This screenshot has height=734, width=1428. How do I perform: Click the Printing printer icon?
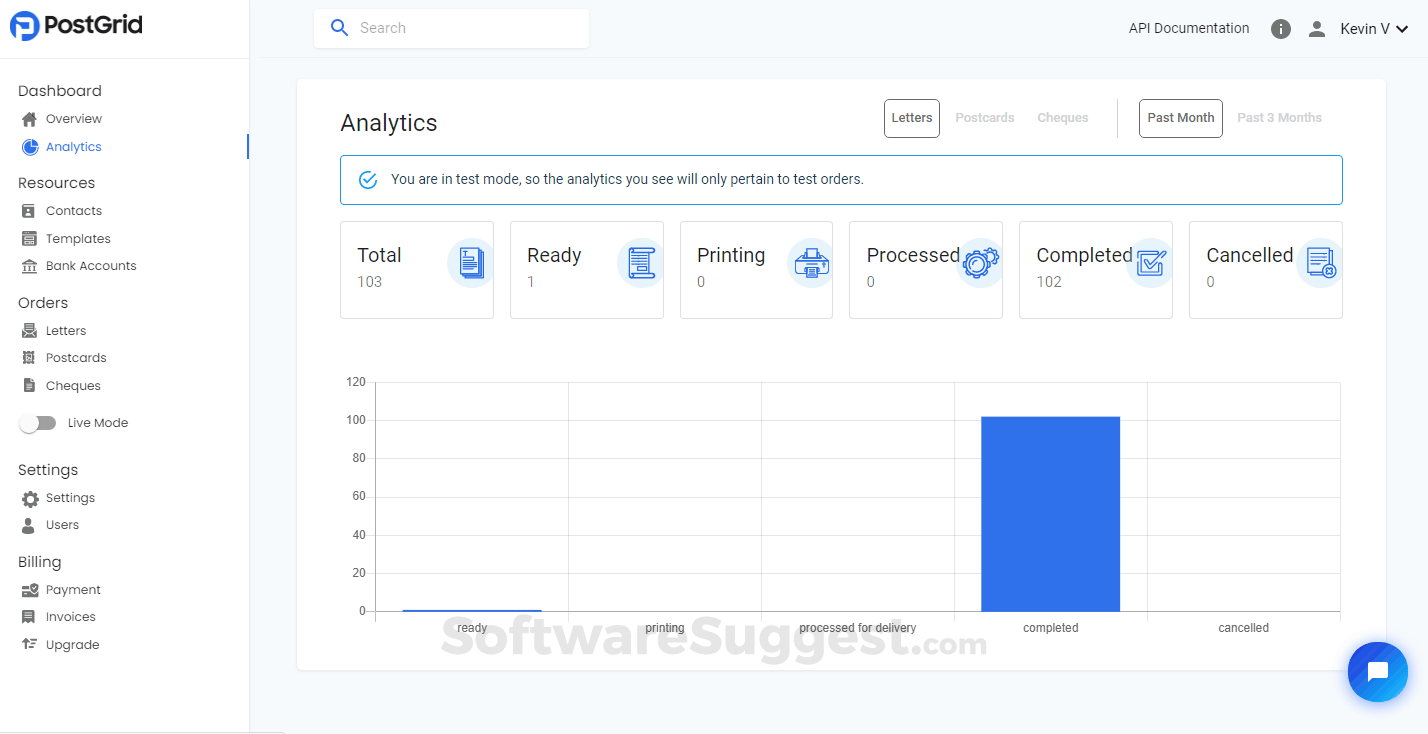(811, 263)
